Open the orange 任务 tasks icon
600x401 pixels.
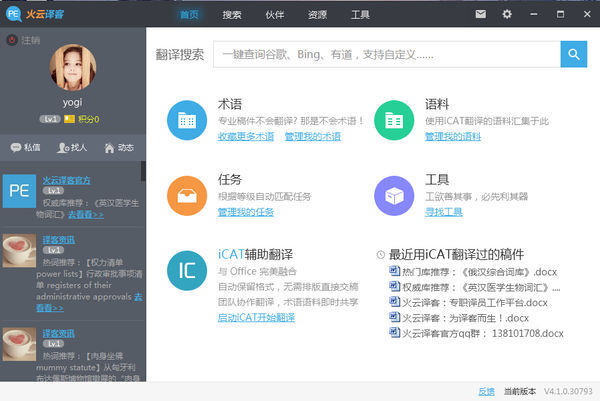coord(187,196)
